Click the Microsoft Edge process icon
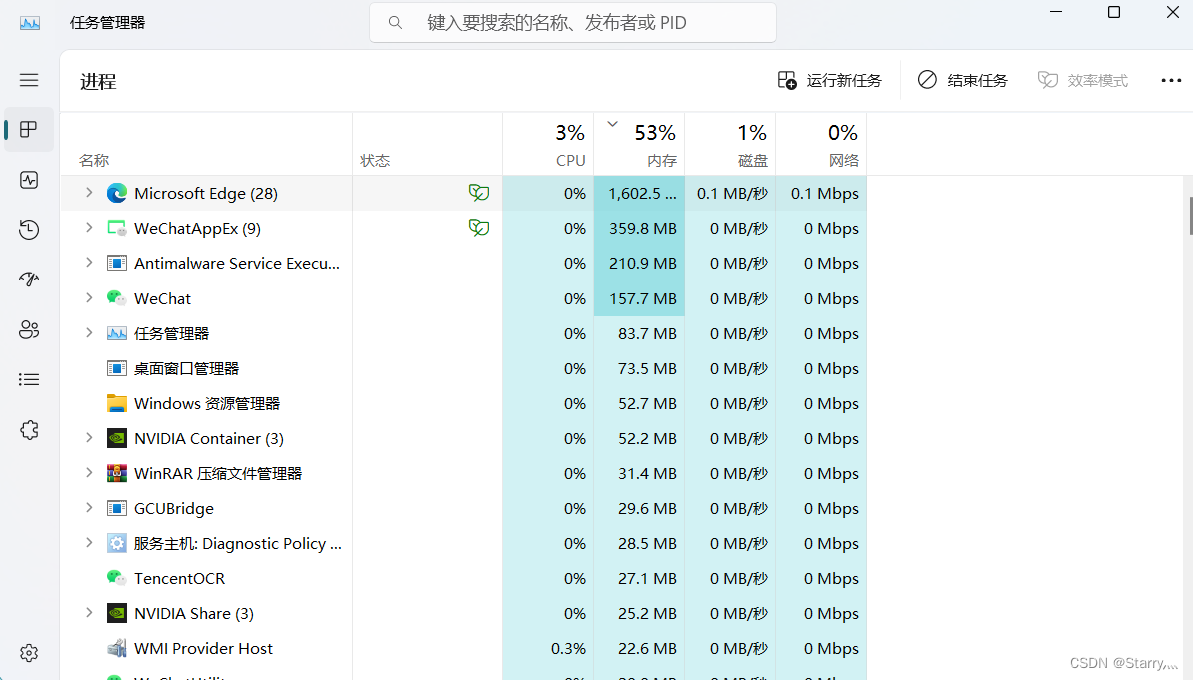The image size is (1193, 680). 116,193
